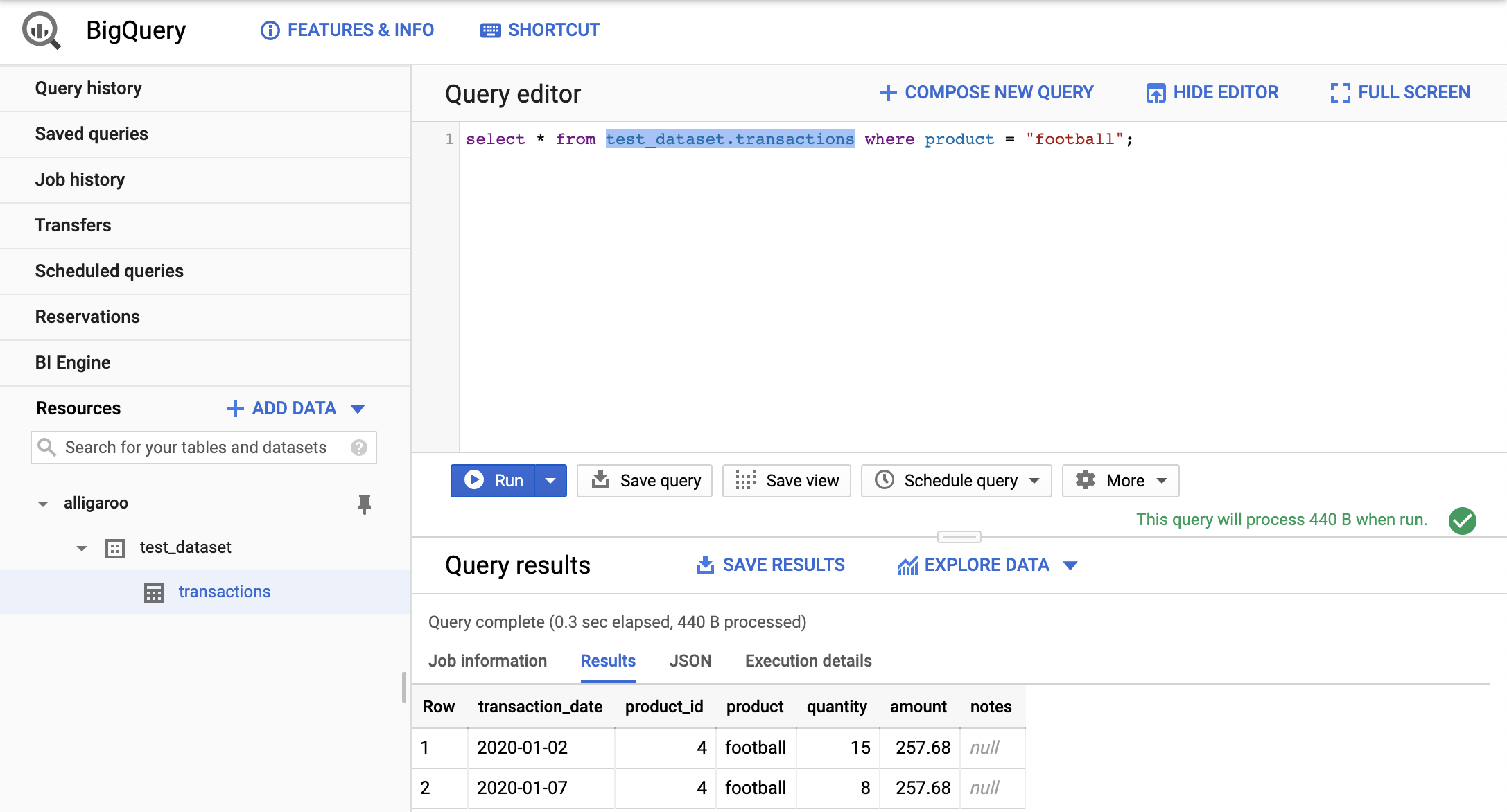Click Save view button
The image size is (1507, 812).
coord(787,480)
